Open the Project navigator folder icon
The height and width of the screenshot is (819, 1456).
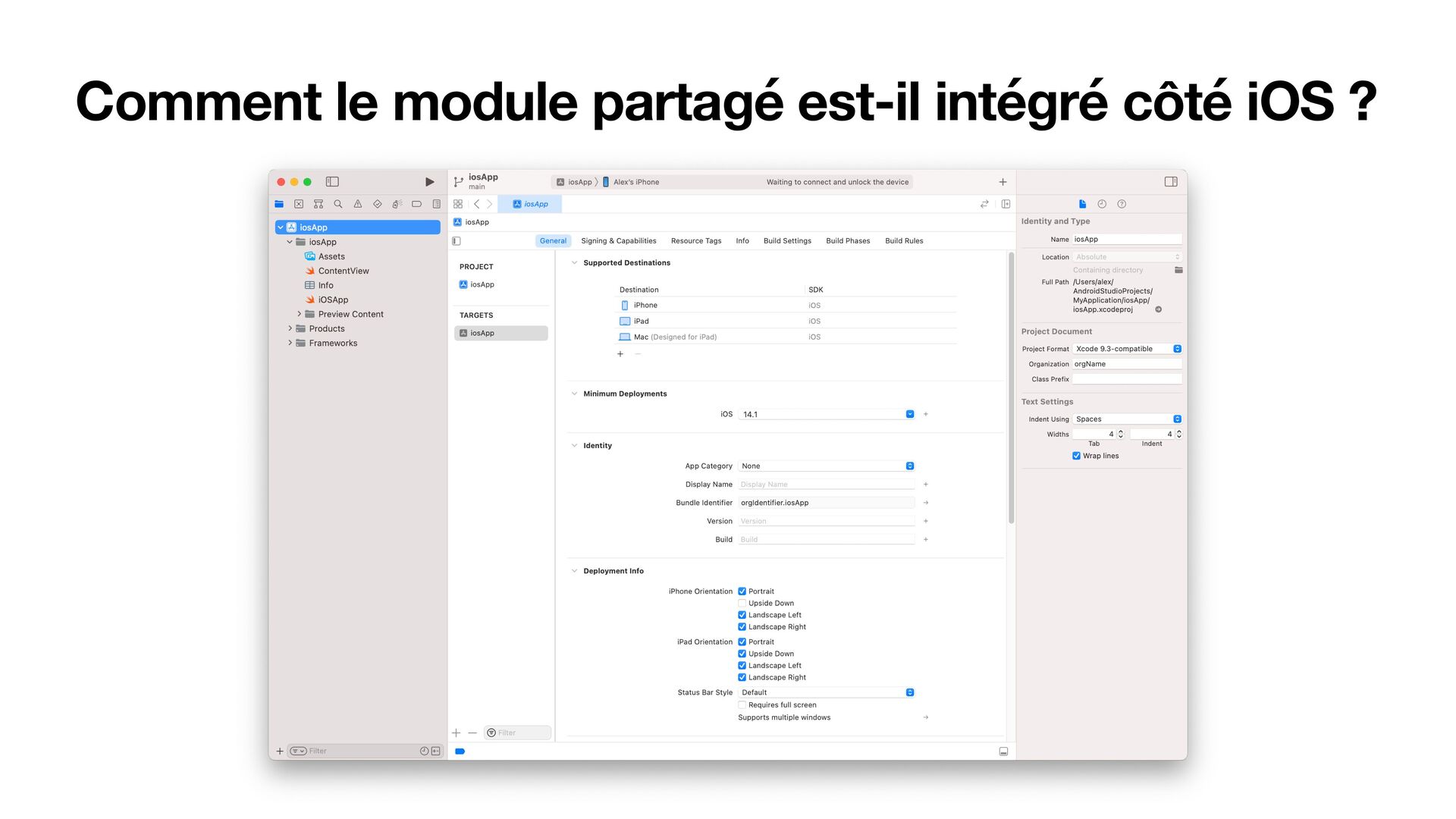point(279,204)
